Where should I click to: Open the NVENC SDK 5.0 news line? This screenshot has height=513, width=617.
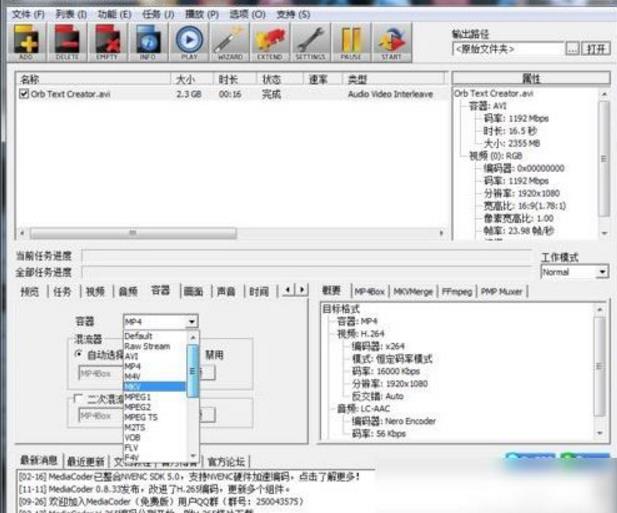[190, 477]
